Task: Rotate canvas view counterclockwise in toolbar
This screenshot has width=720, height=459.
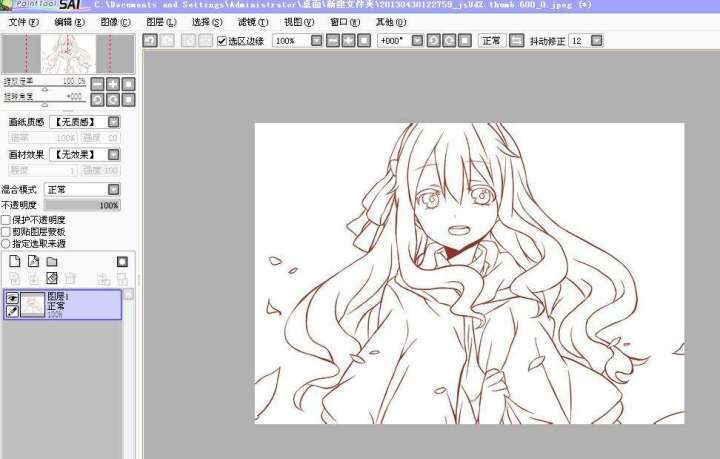Action: pyautogui.click(x=432, y=41)
